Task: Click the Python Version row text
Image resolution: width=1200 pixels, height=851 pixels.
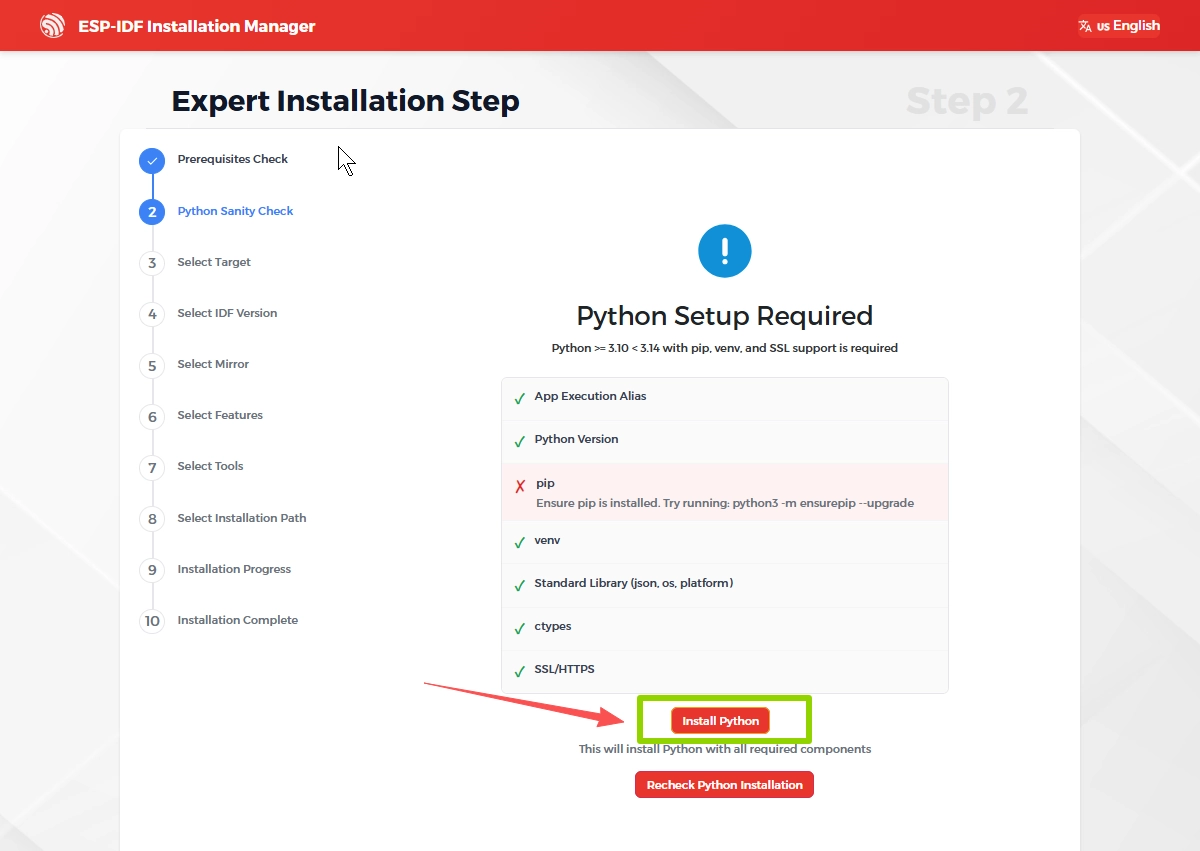Action: 576,439
